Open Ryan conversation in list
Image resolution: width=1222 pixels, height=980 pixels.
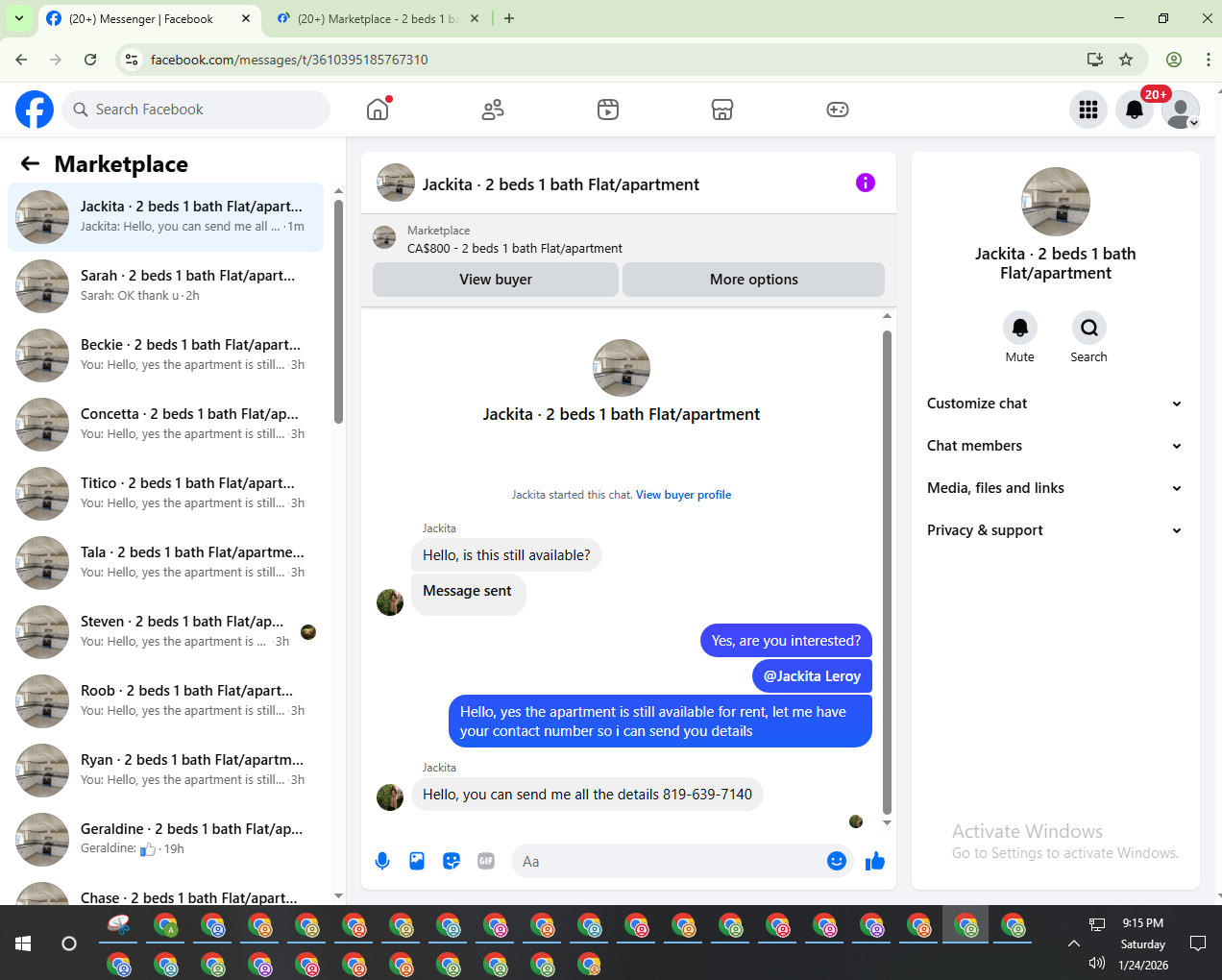[166, 771]
